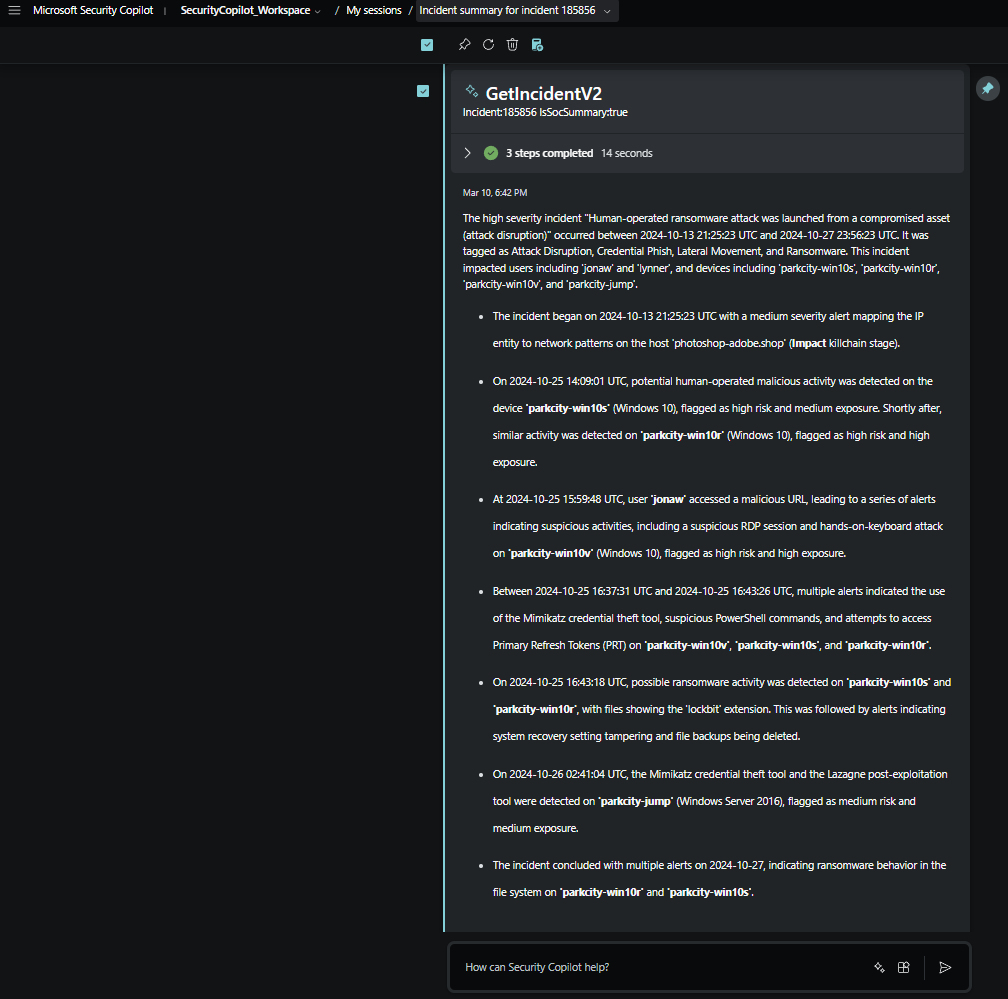Send the prompt with the arrow icon
The height and width of the screenshot is (999, 1008).
tap(945, 967)
